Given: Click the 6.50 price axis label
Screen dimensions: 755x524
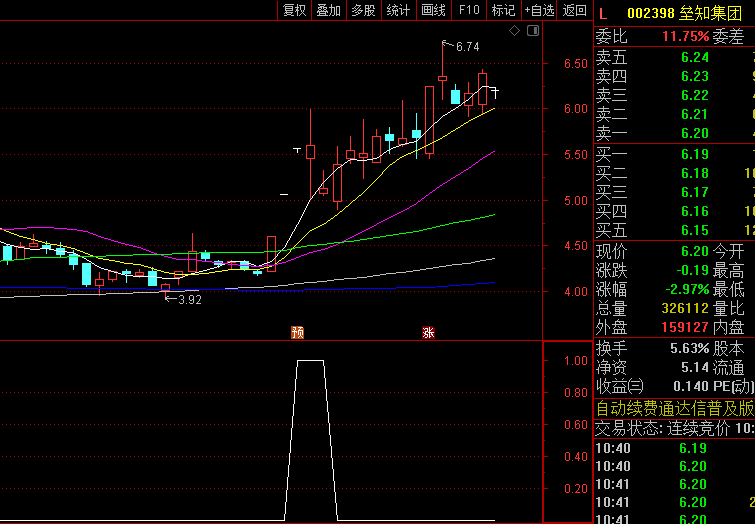Looking at the screenshot, I should point(576,64).
